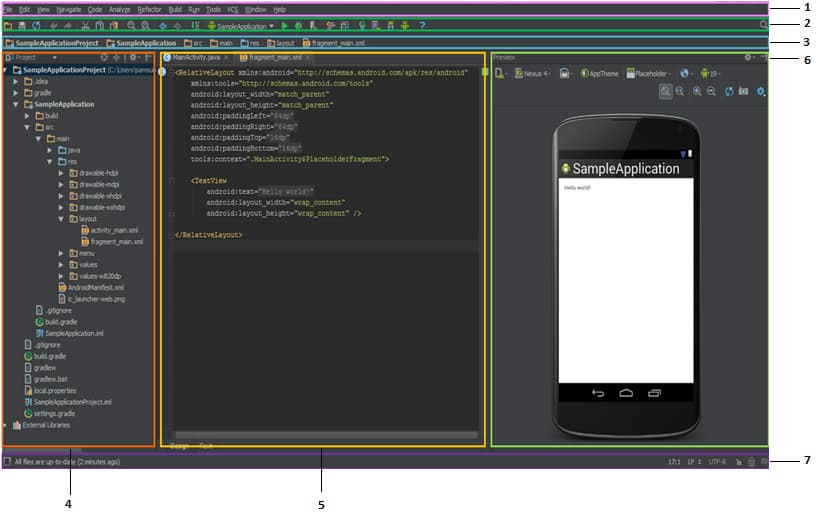Viewport: 833px width, 519px height.
Task: Expand the .idea folder arrow
Action: pyautogui.click(x=16, y=81)
